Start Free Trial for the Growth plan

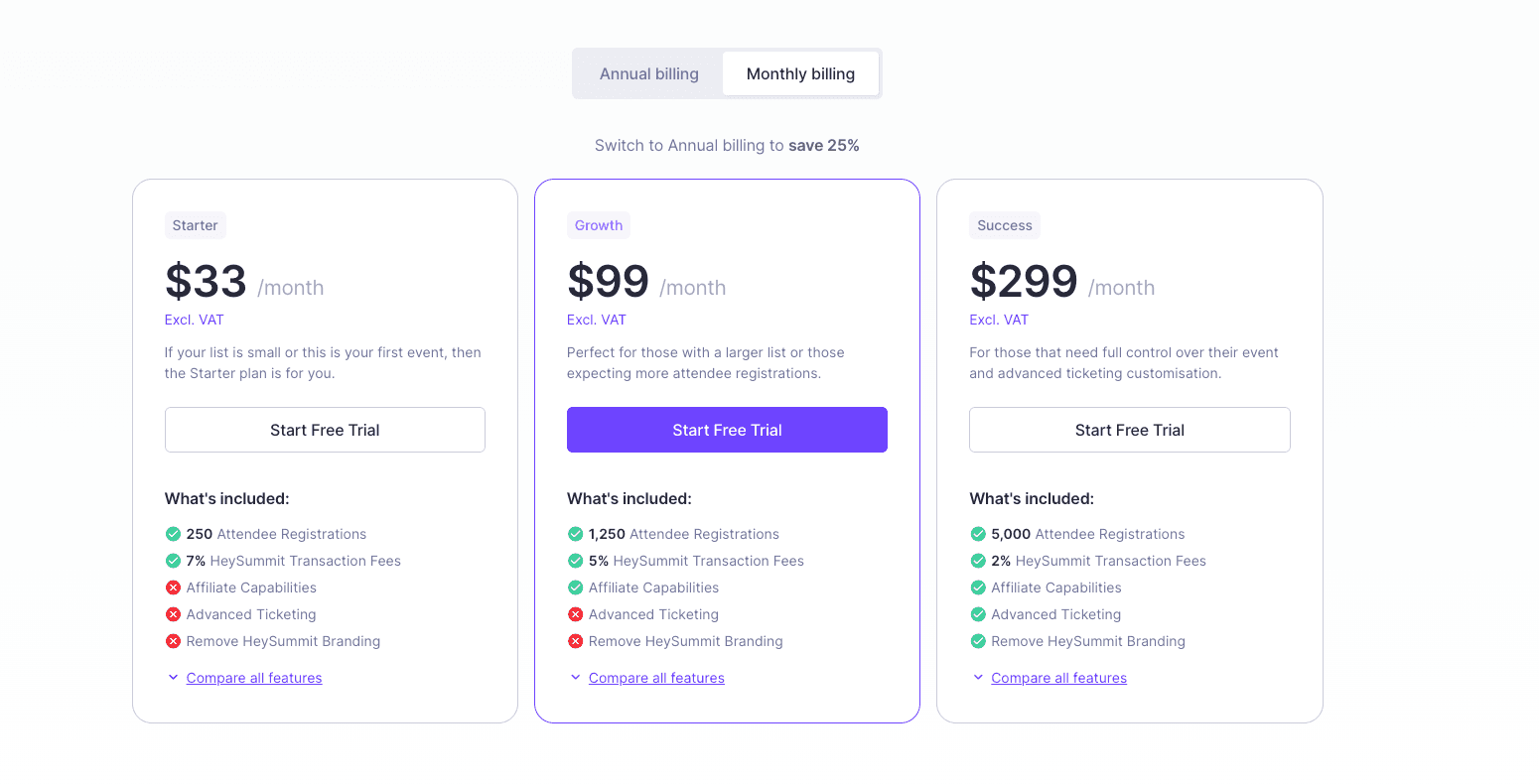[x=727, y=430]
